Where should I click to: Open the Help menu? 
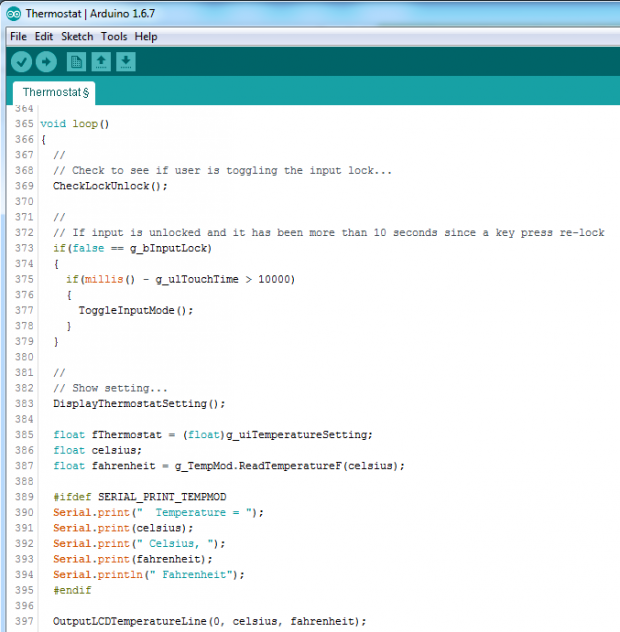click(x=146, y=37)
